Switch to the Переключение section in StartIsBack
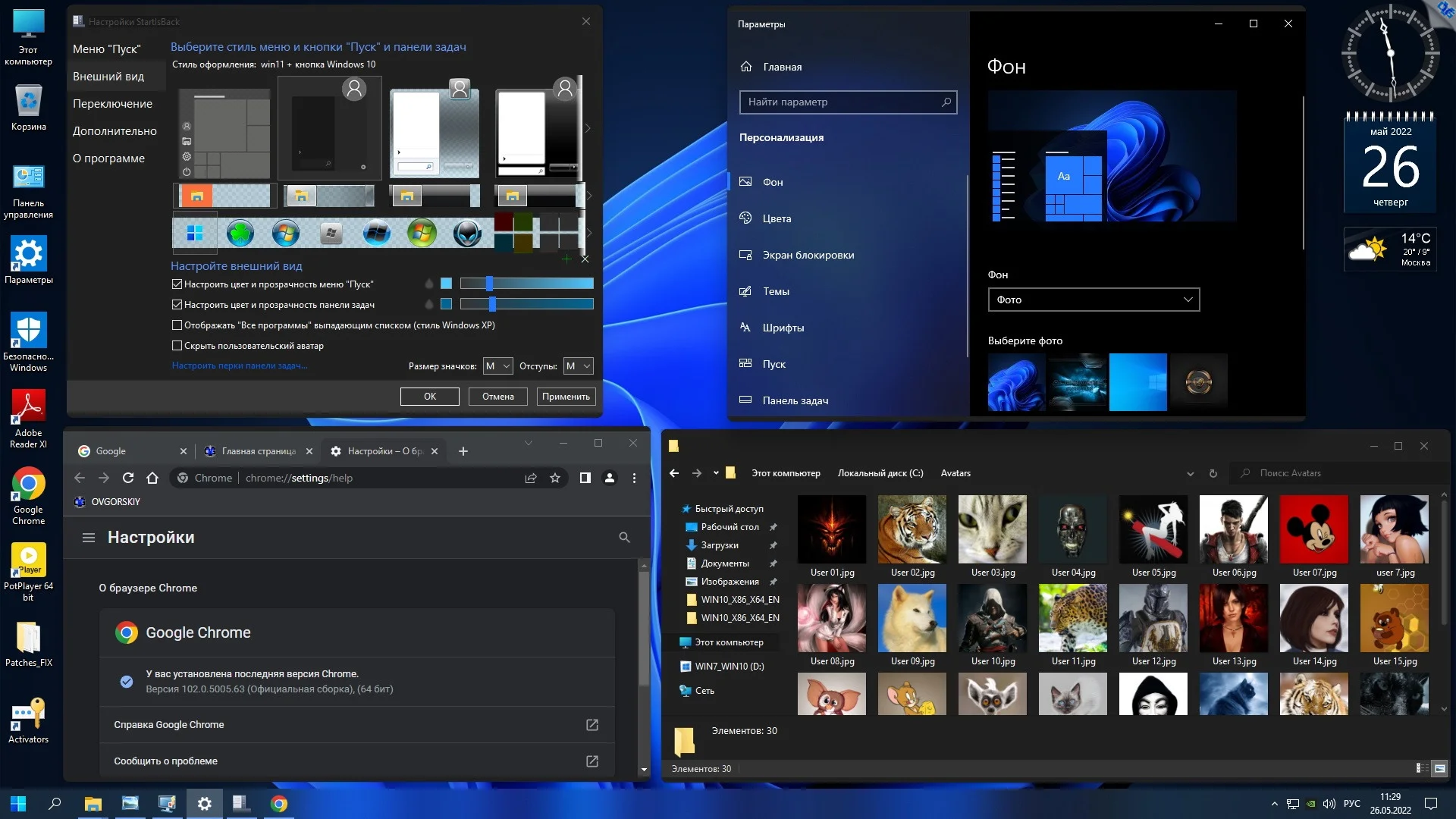1456x819 pixels. (x=112, y=104)
